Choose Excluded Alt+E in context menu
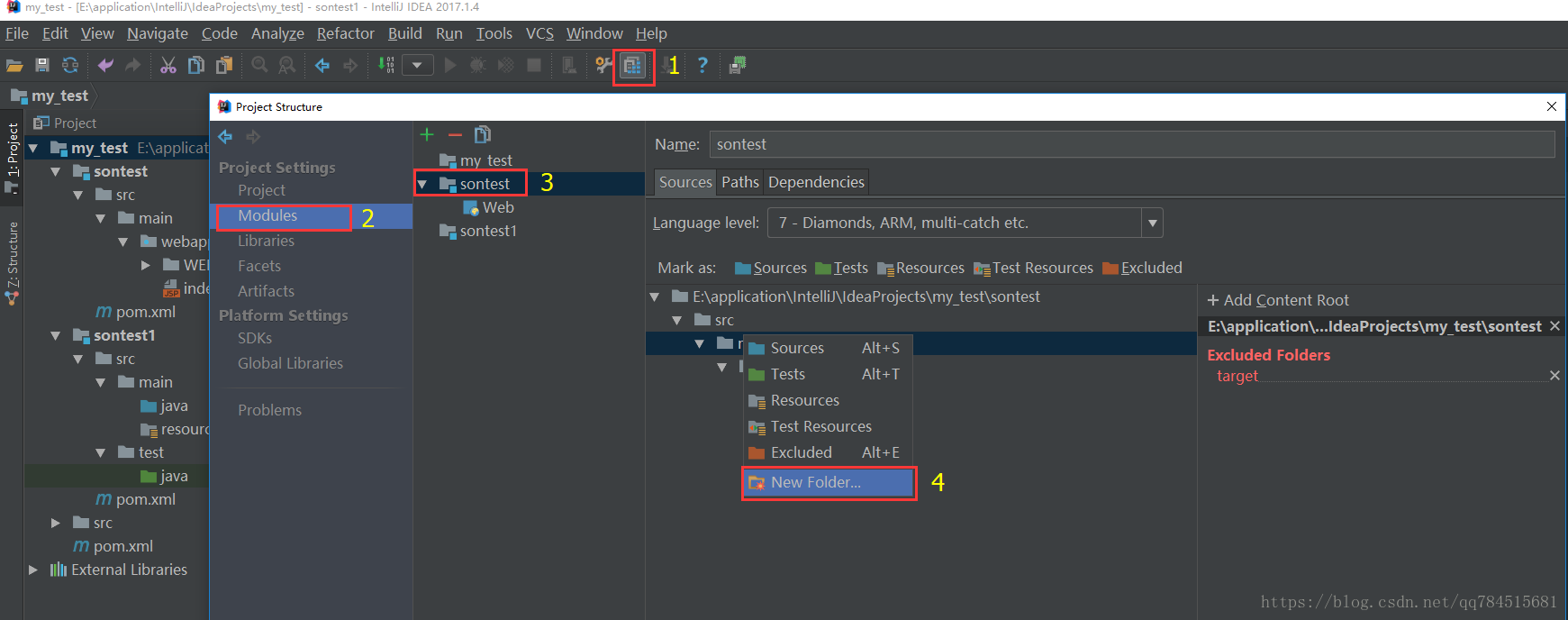Image resolution: width=1568 pixels, height=620 pixels. point(829,452)
